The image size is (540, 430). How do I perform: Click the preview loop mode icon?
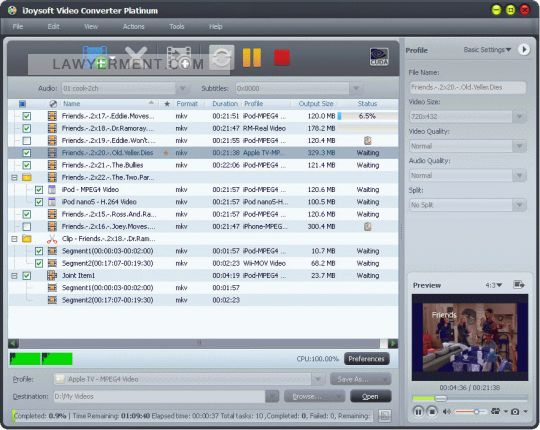click(495, 411)
